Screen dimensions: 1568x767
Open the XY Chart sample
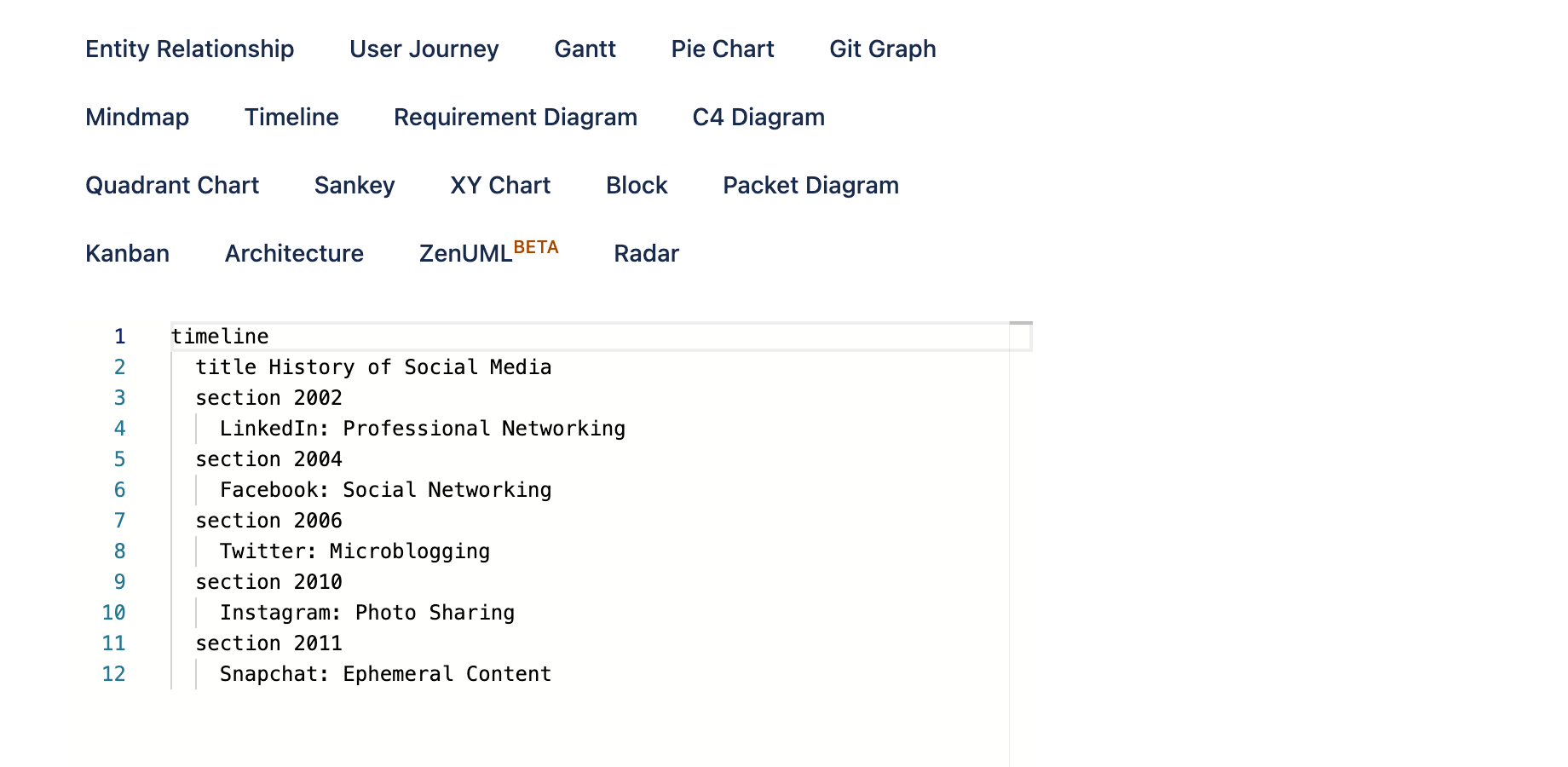500,186
